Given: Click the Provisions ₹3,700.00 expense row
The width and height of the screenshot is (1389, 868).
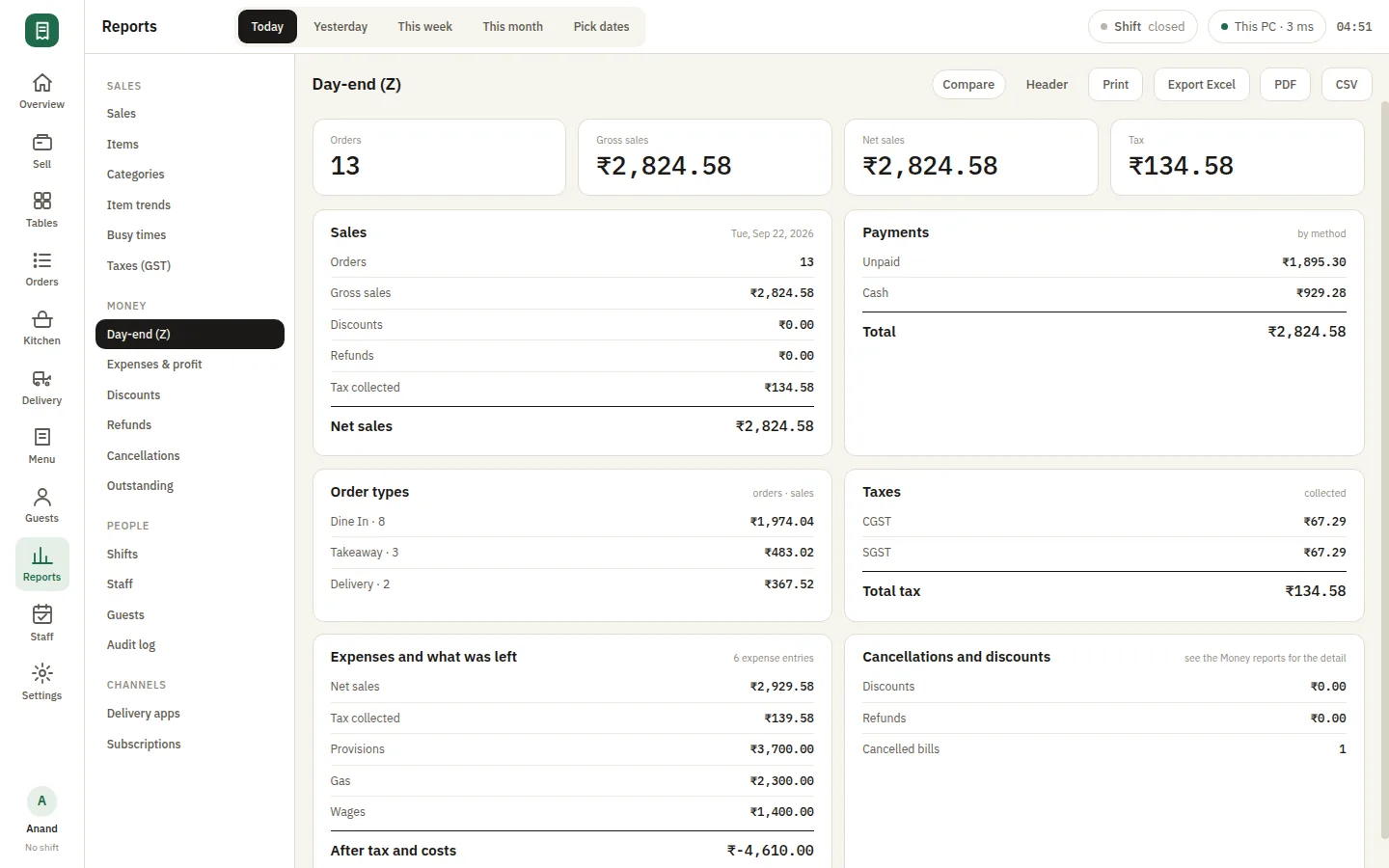Looking at the screenshot, I should [572, 749].
